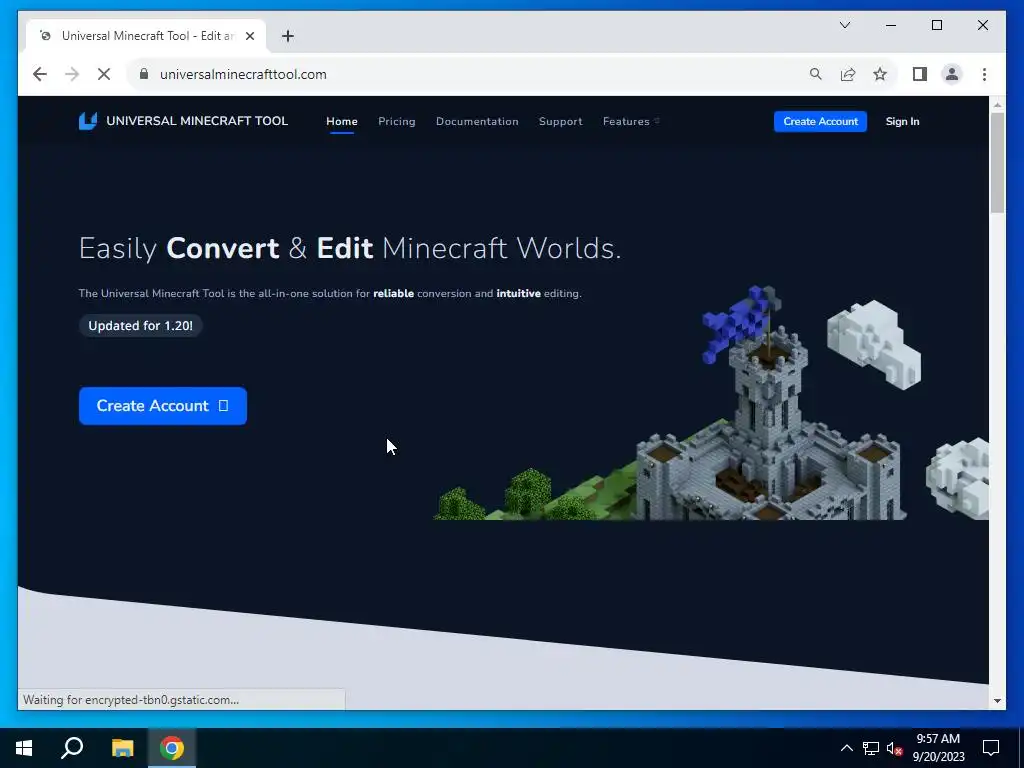Click the Universal Minecraft Tool logo icon
1024x768 pixels.
point(88,121)
